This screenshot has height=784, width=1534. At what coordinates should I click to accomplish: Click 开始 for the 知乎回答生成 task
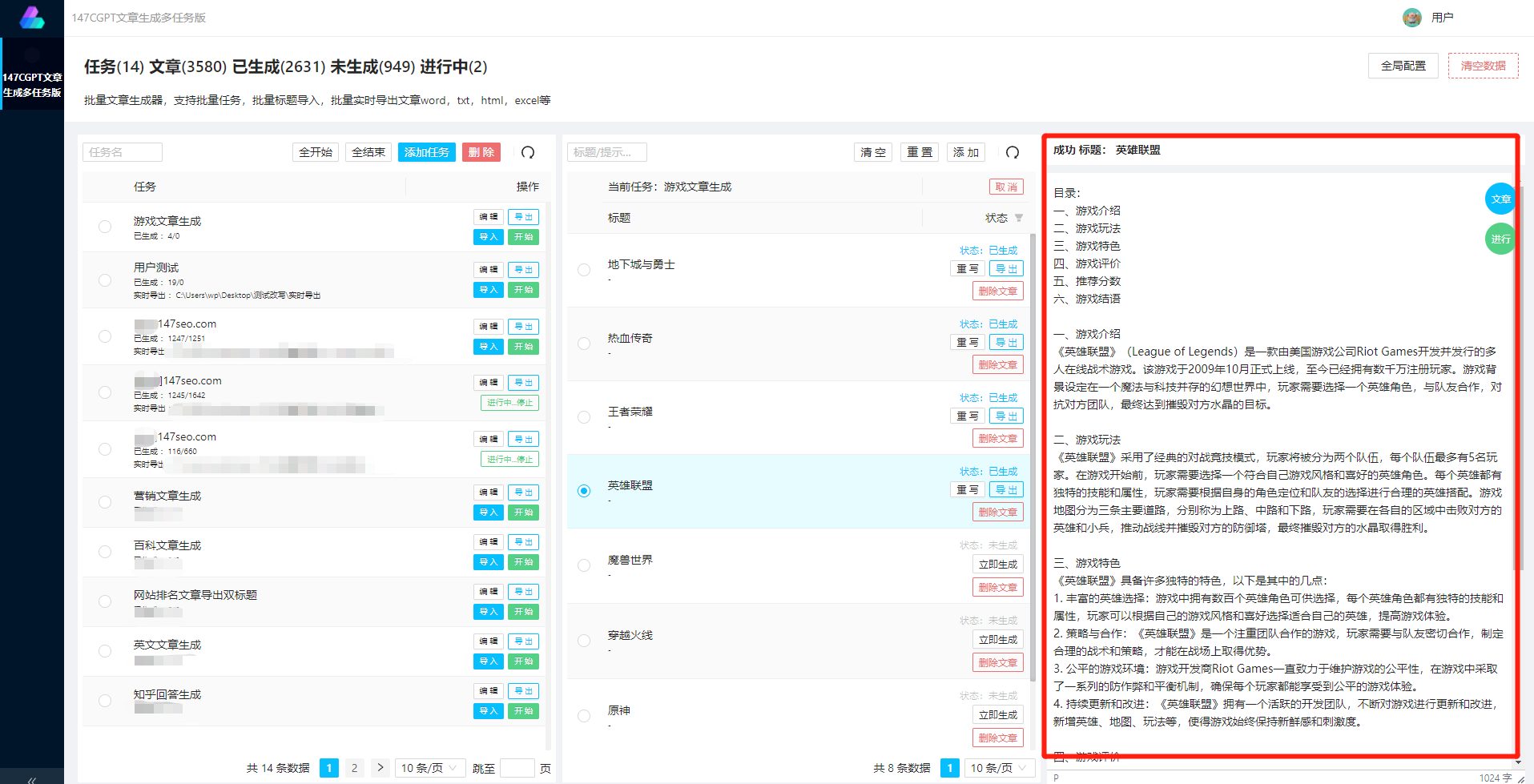tap(523, 711)
